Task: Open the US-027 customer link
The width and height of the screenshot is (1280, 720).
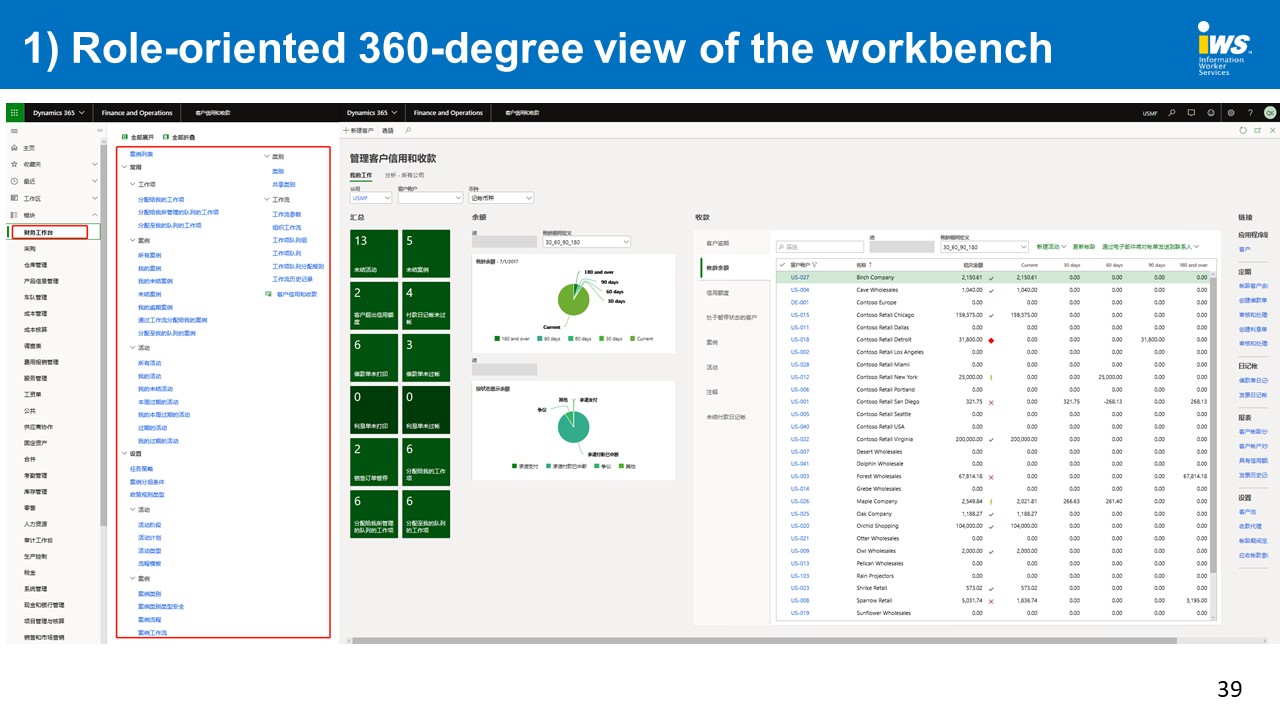Action: pyautogui.click(x=800, y=278)
